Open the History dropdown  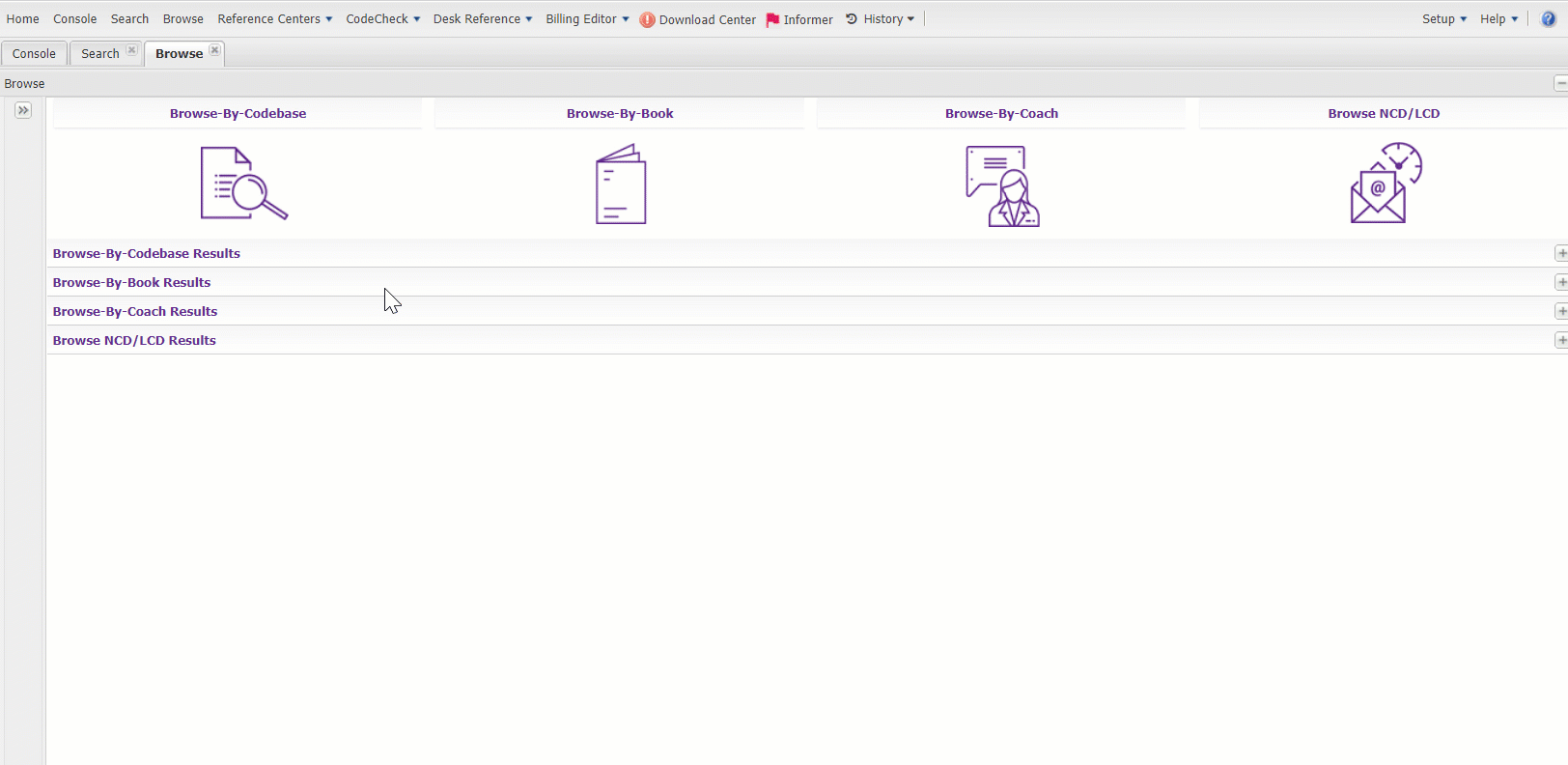[882, 19]
